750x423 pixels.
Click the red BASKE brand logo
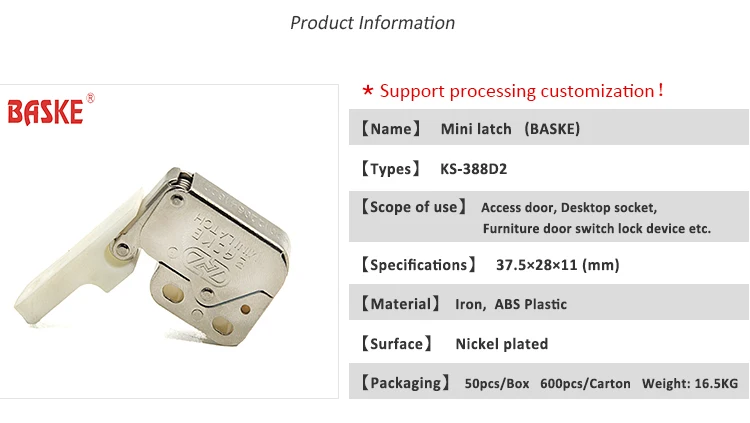(46, 110)
